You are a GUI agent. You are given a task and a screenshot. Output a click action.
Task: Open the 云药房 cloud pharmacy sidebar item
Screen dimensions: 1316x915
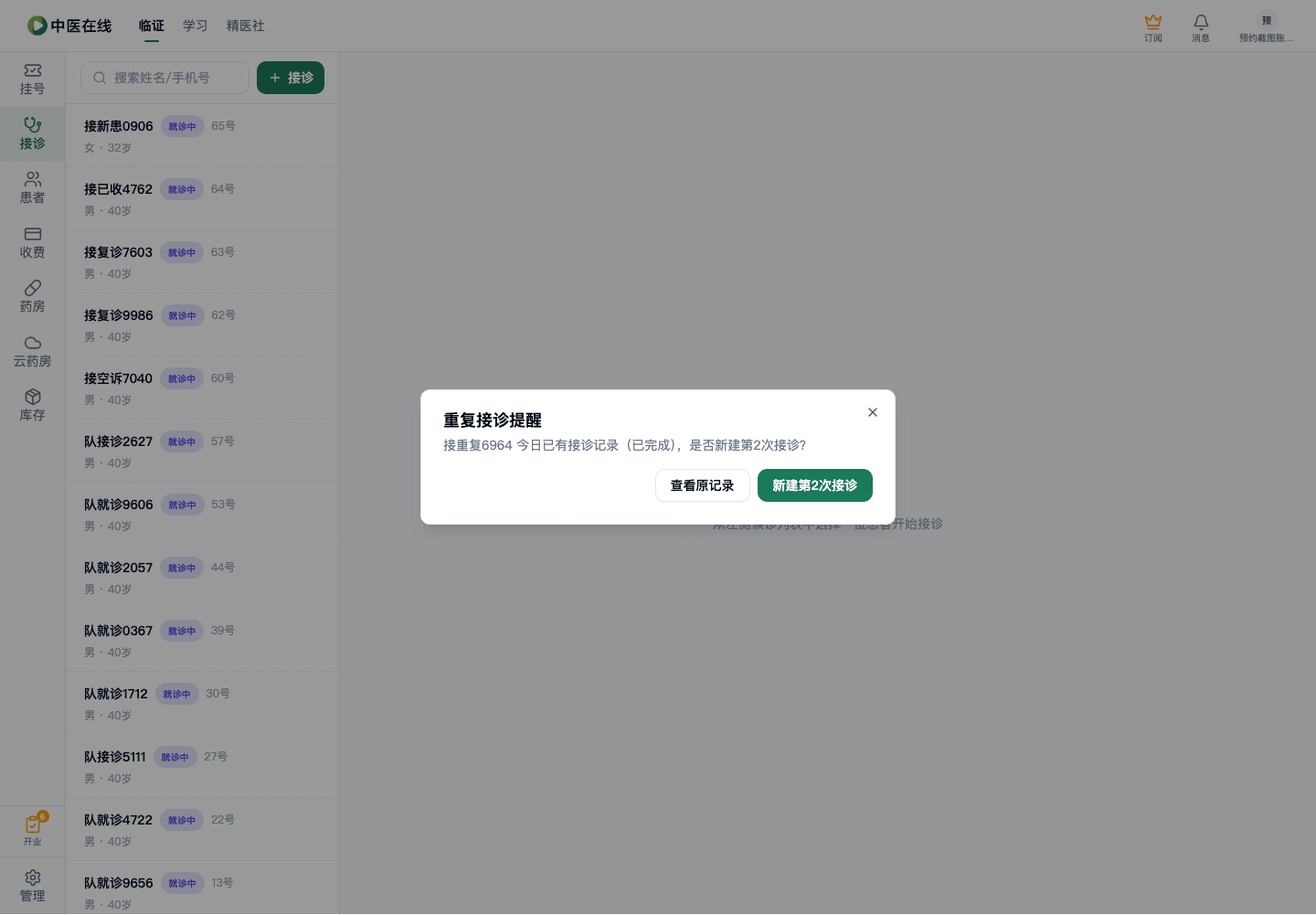32,352
